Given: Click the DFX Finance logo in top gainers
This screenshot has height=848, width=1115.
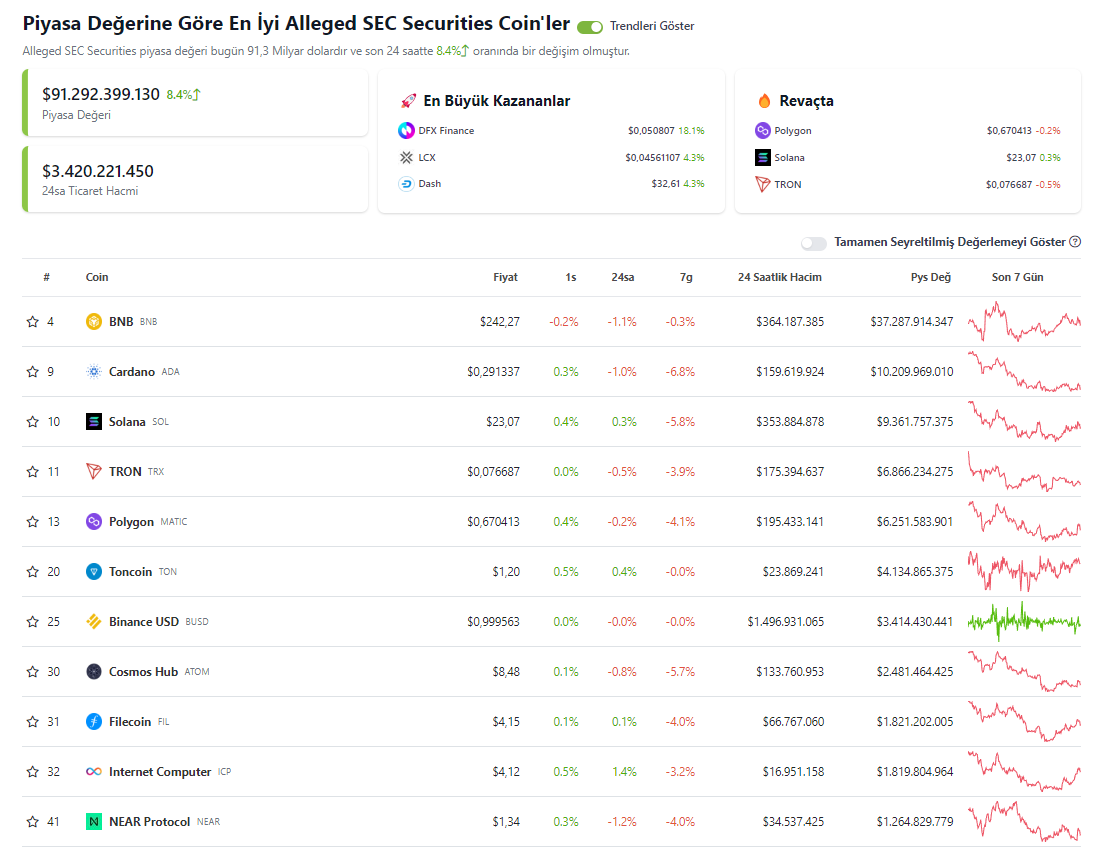Looking at the screenshot, I should [406, 131].
